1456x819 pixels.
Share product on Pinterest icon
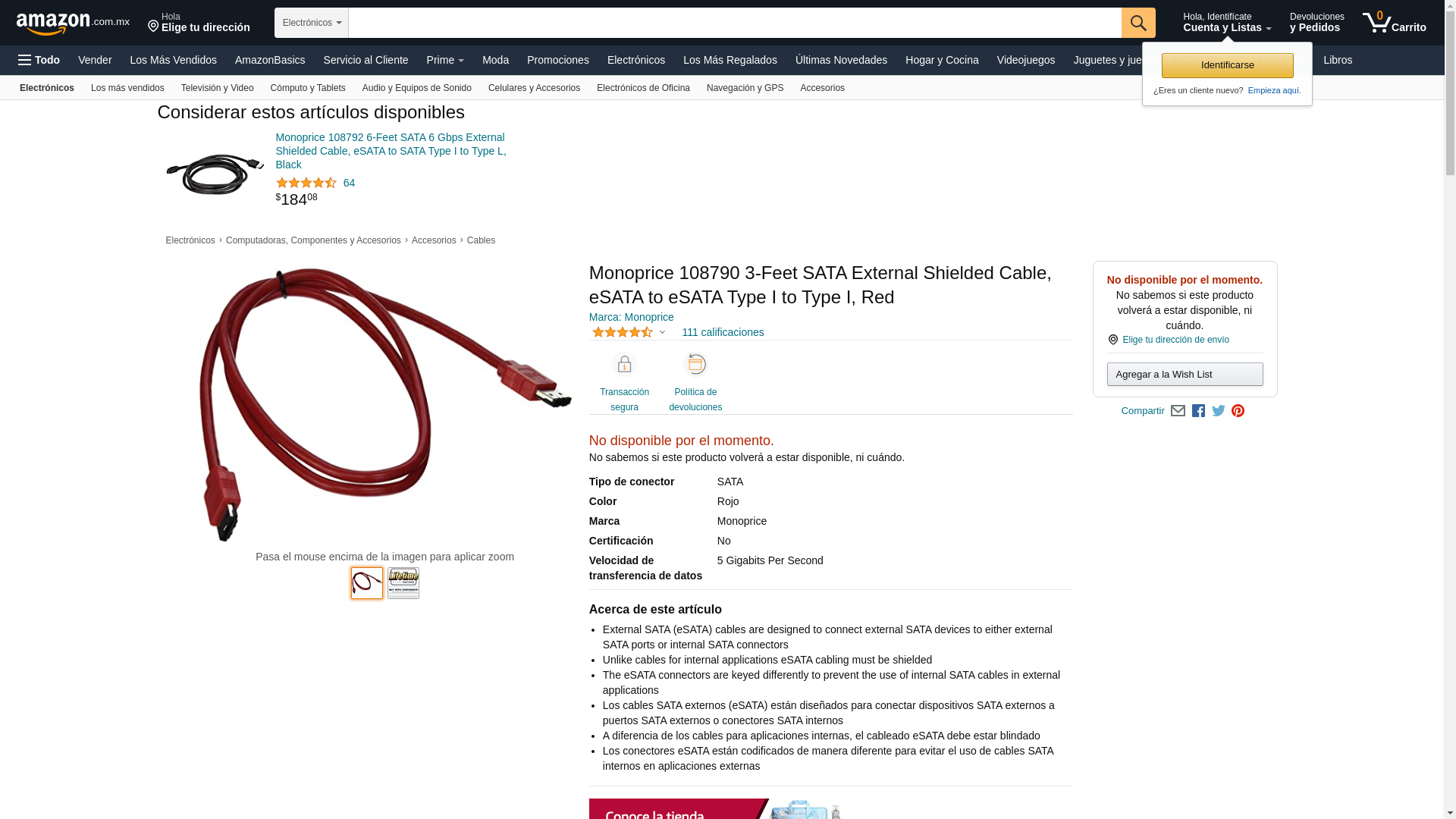[x=1238, y=411]
